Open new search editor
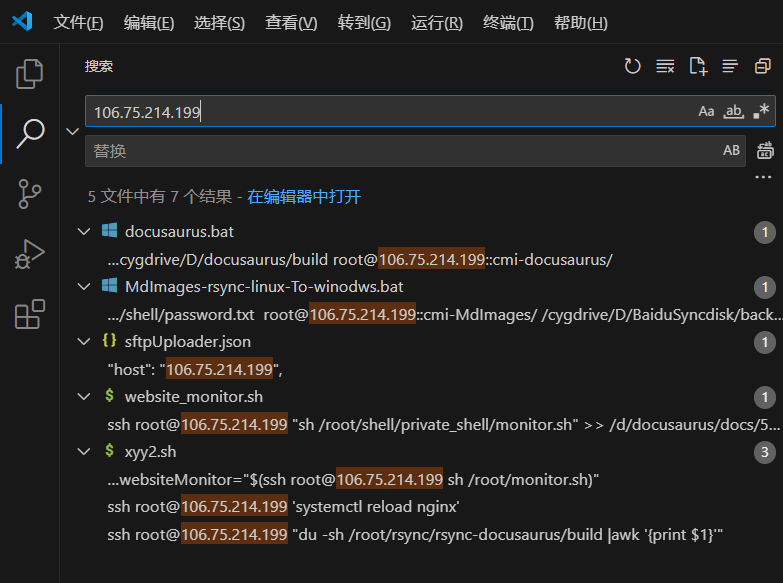Screen dimensions: 783x583 (x=698, y=66)
